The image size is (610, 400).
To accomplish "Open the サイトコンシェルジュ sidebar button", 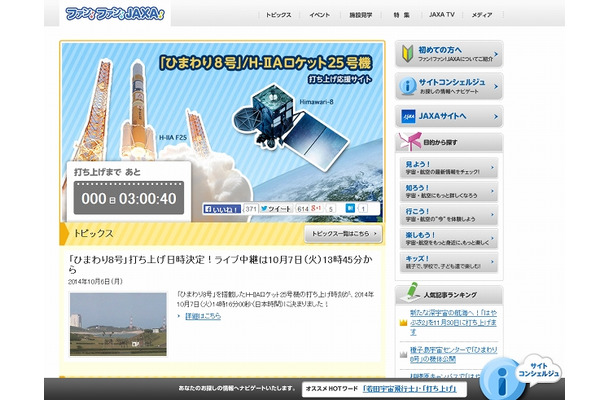I will [449, 86].
